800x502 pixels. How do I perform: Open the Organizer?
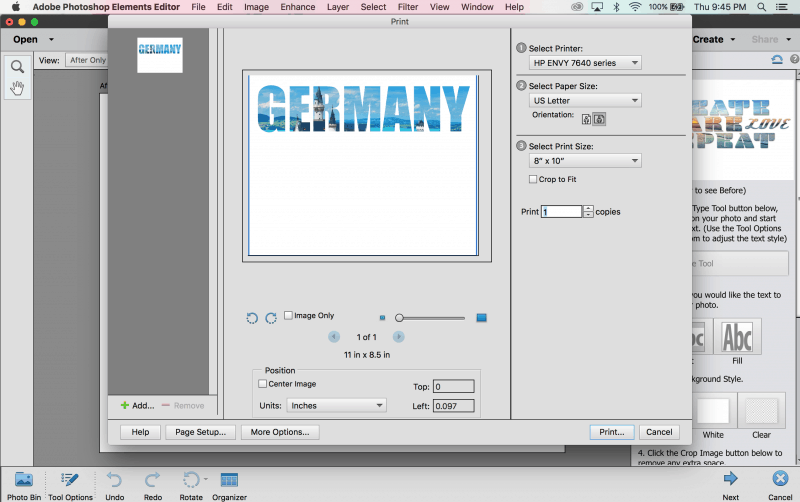point(229,486)
